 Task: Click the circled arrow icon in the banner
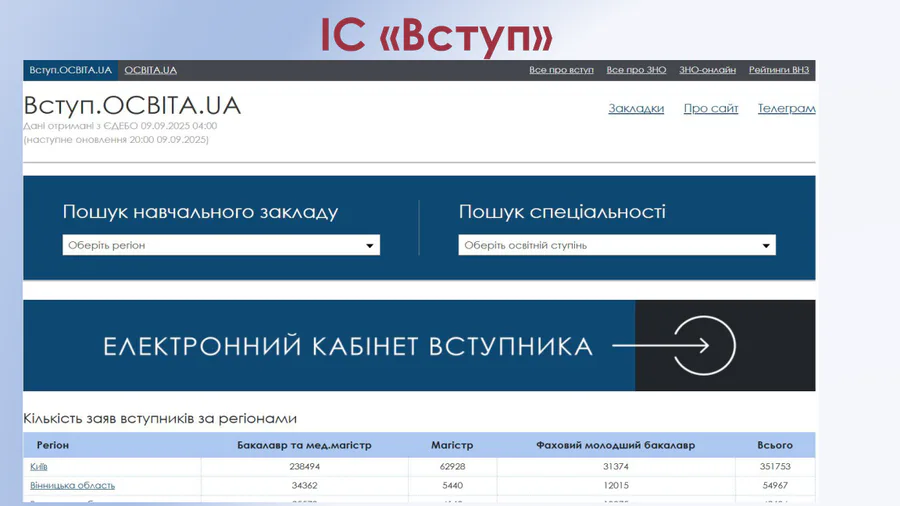[705, 346]
